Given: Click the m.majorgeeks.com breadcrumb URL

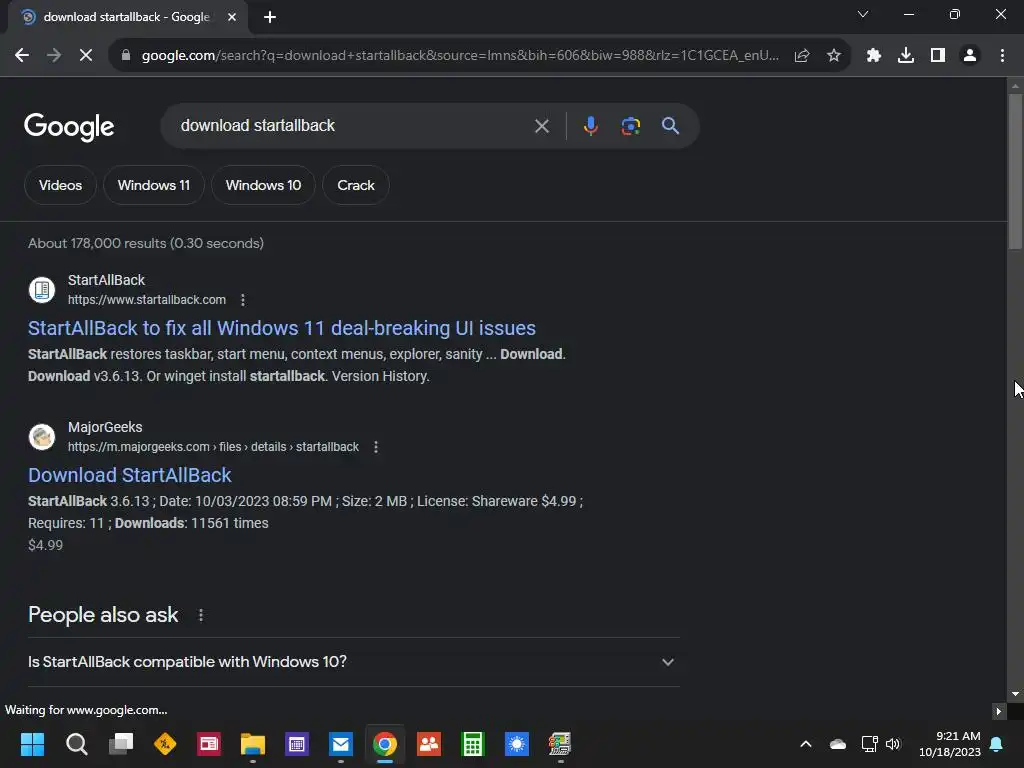Looking at the screenshot, I should [x=214, y=447].
